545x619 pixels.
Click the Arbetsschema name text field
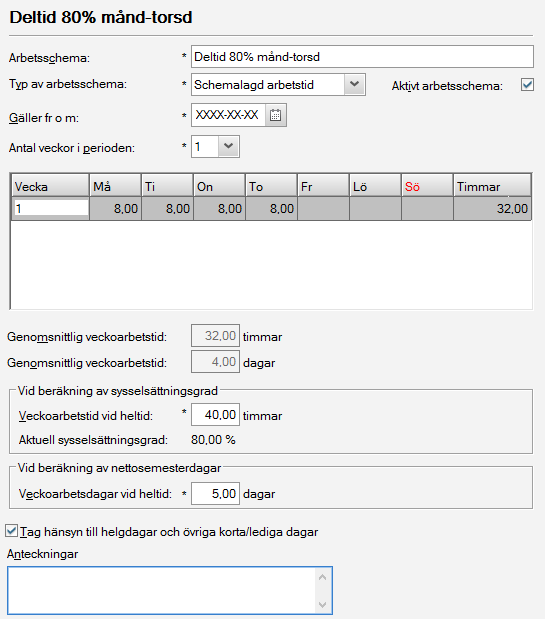(362, 56)
